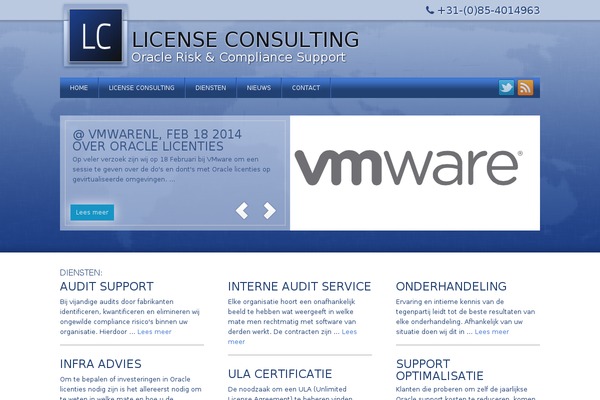Click Lees meer under Audit Support
The image size is (600, 400).
click(x=154, y=332)
